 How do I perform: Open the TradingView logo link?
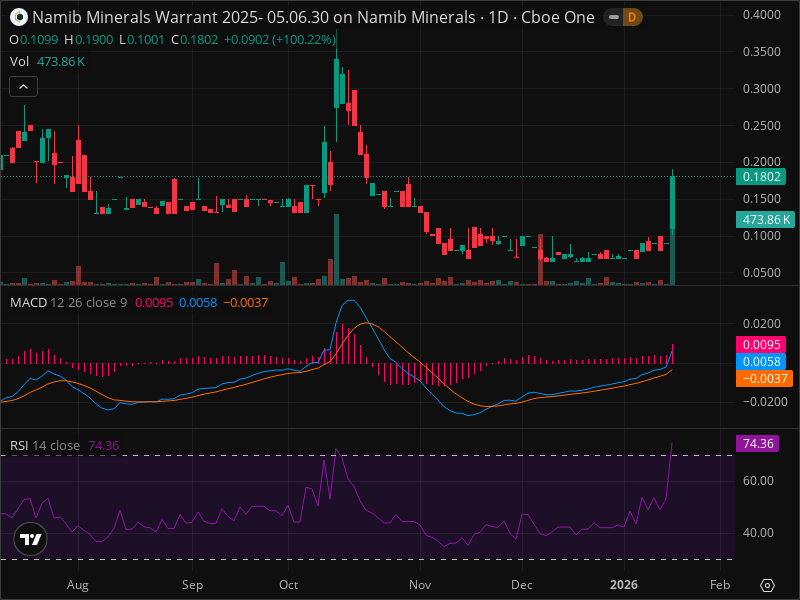(31, 539)
